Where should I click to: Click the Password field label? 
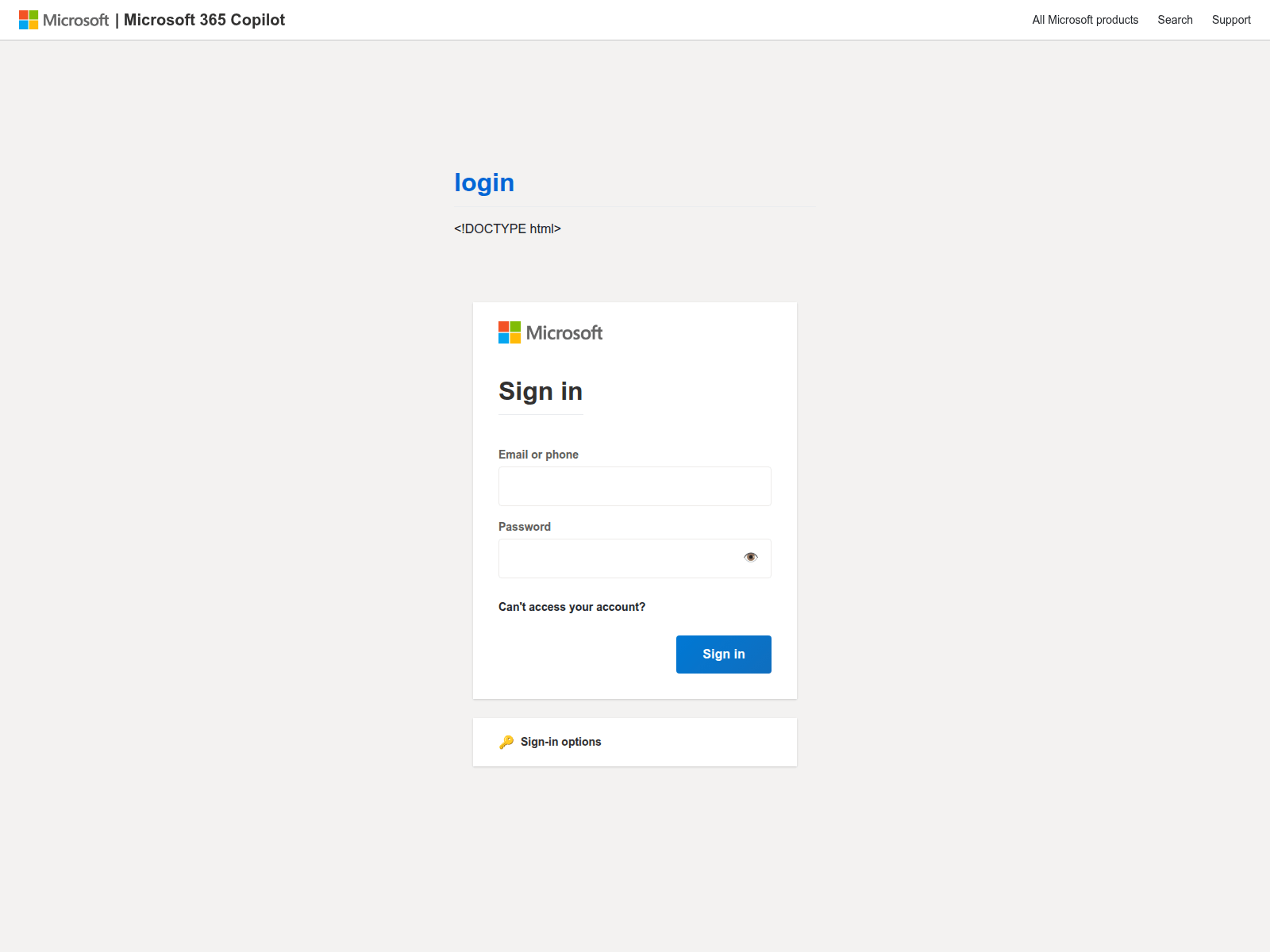click(525, 527)
